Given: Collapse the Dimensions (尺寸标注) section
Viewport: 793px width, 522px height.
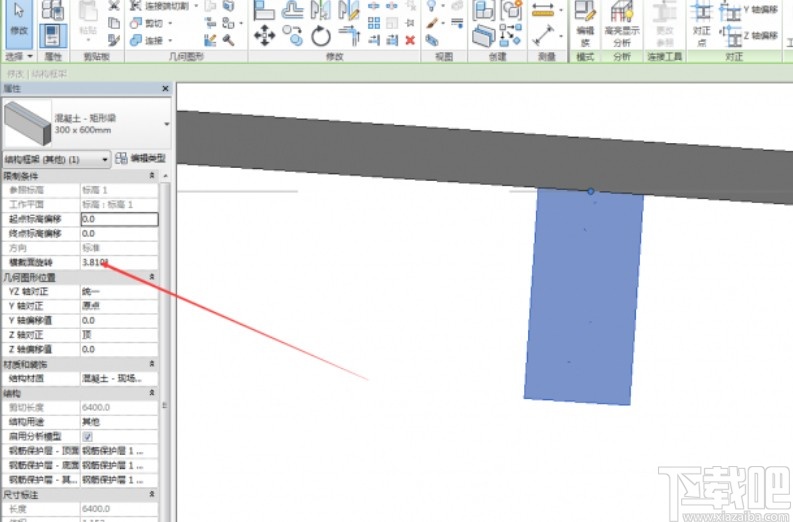Looking at the screenshot, I should [152, 495].
